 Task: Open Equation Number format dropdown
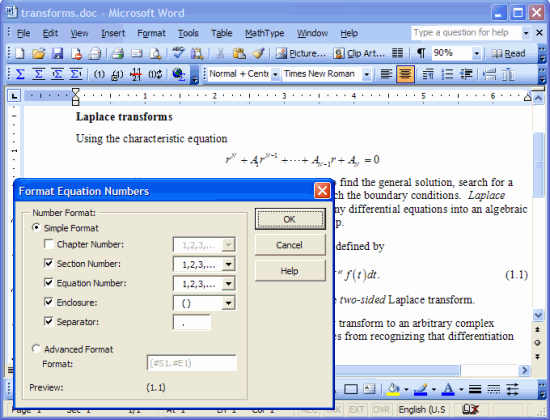click(x=228, y=284)
